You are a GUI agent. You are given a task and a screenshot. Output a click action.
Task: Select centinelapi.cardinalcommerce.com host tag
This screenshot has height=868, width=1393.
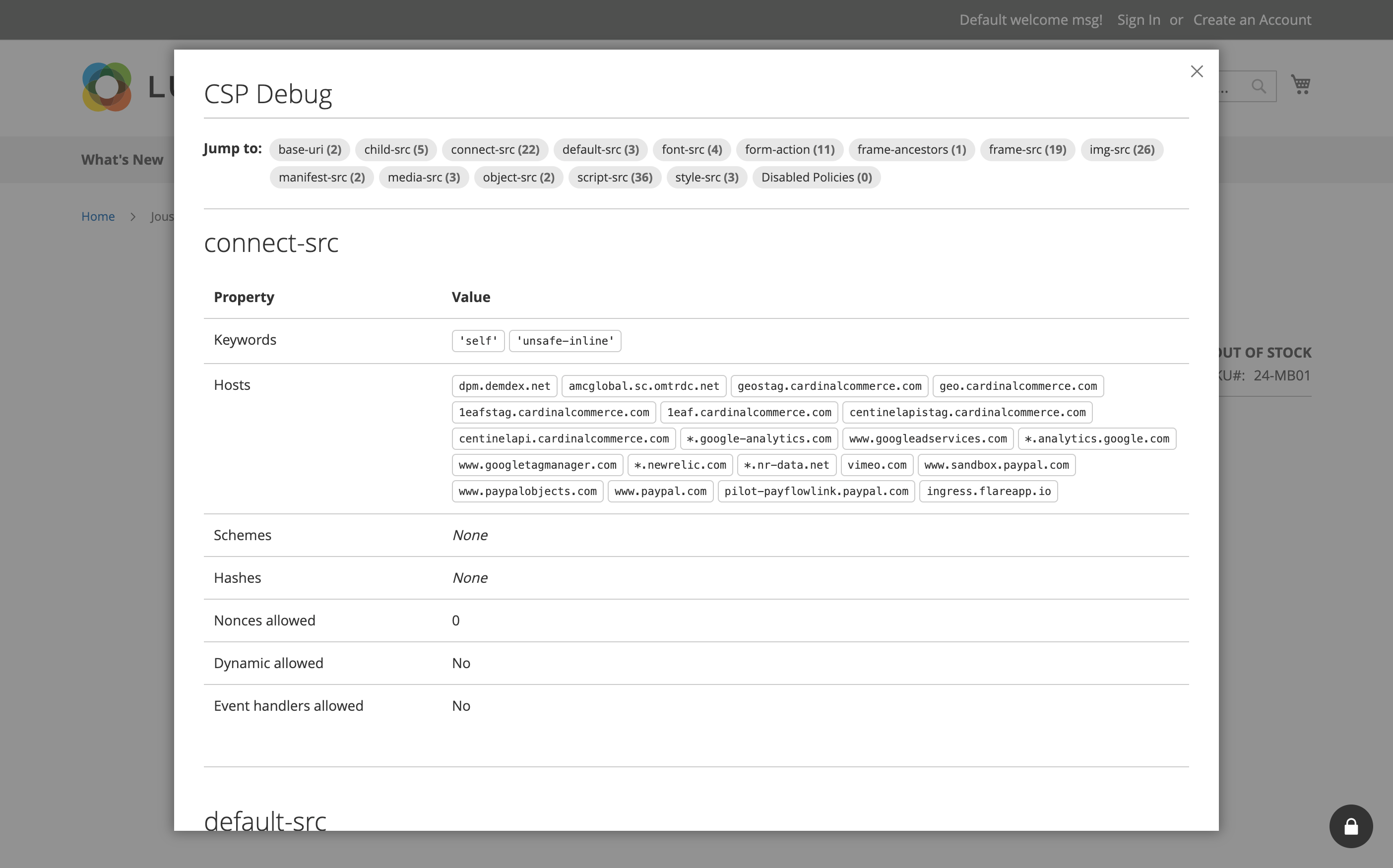563,438
